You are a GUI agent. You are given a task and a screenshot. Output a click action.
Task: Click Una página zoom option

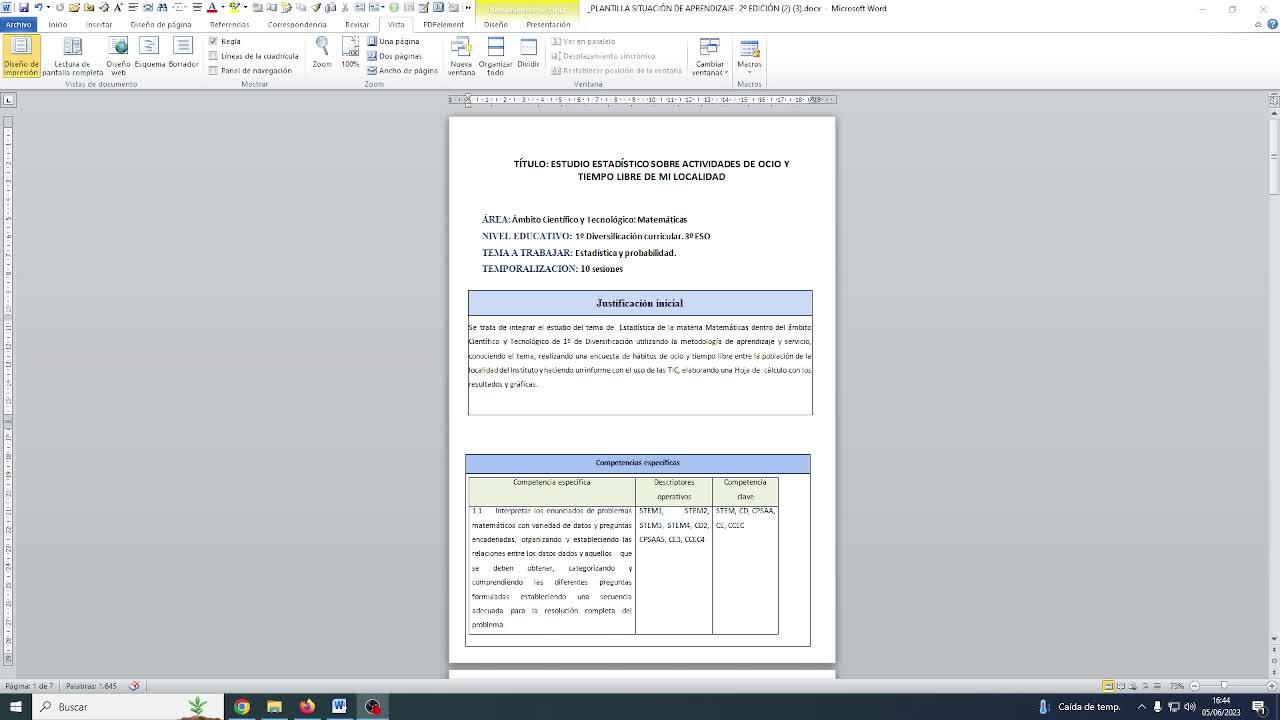(393, 42)
